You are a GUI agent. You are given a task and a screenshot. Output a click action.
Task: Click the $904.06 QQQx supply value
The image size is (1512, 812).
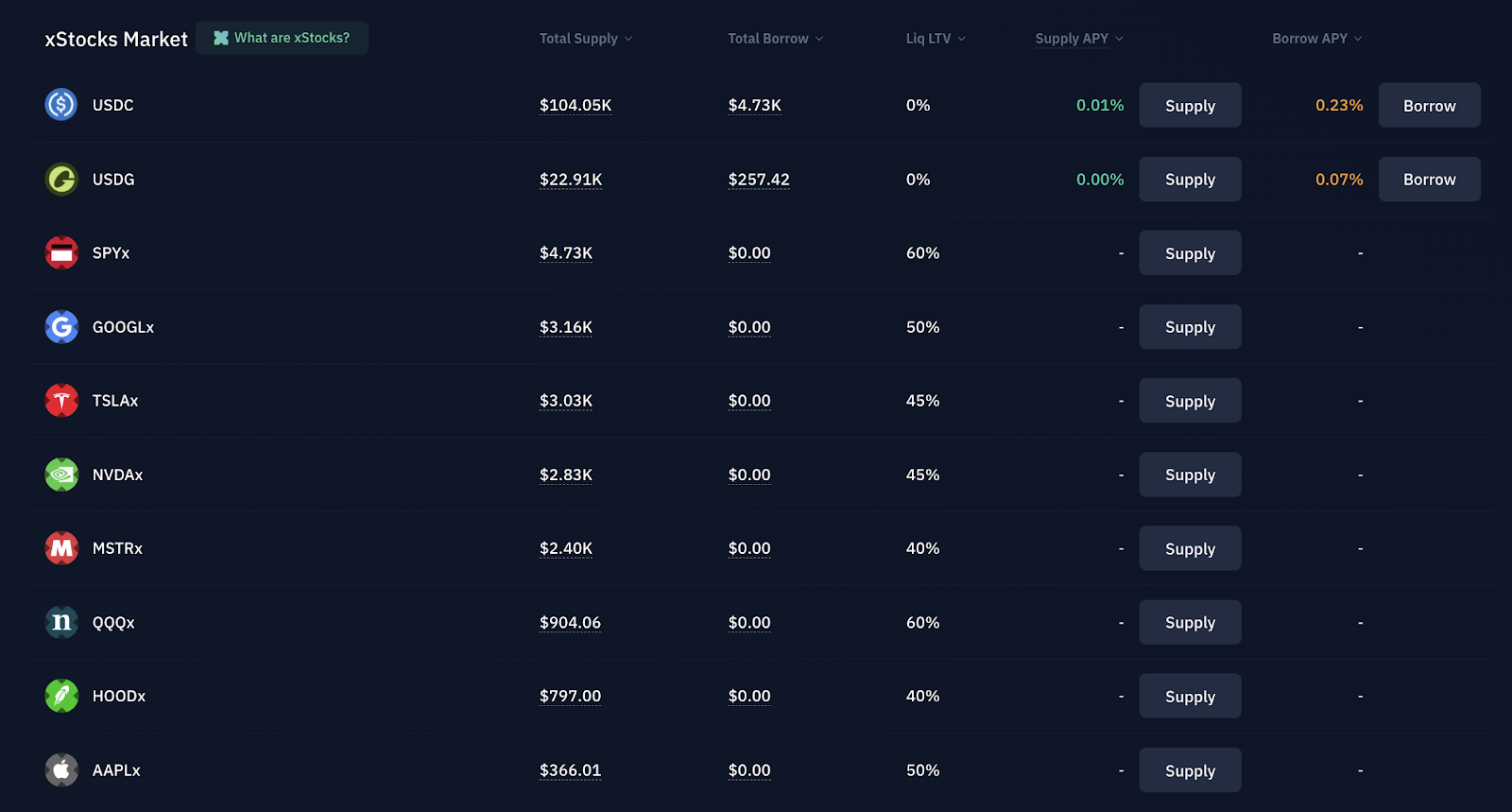(570, 622)
